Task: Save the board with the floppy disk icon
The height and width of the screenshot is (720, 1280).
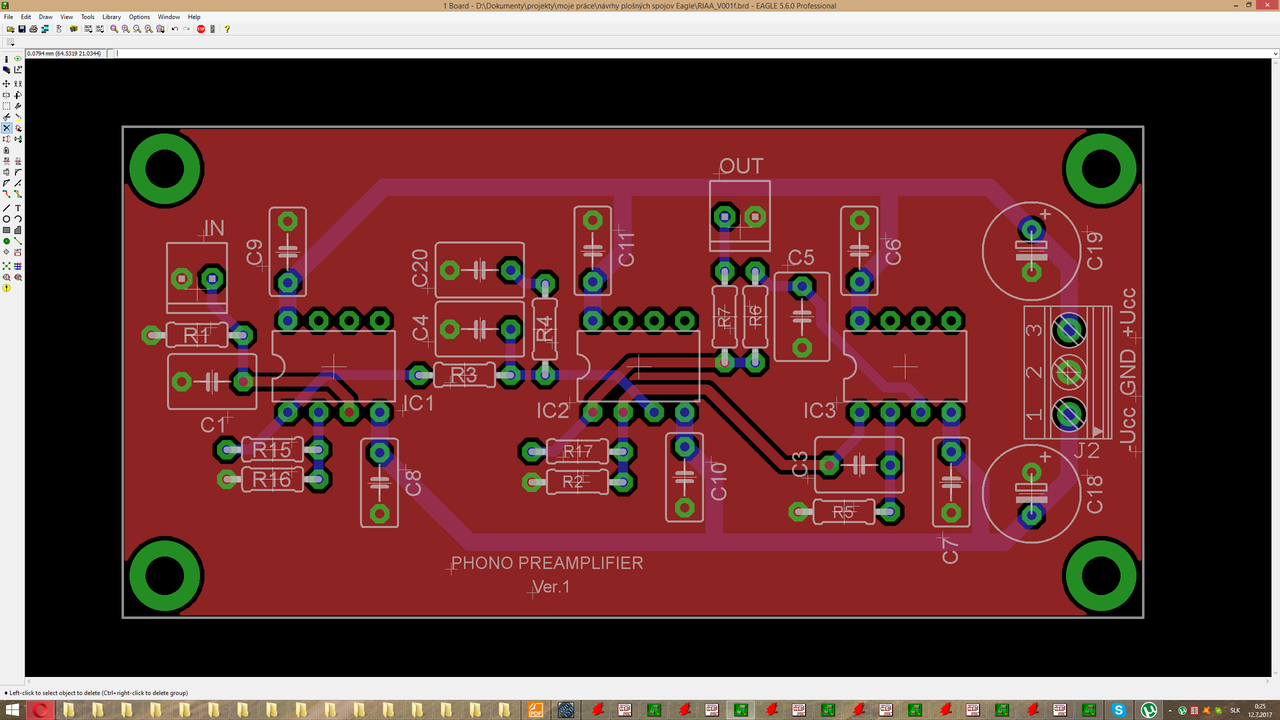Action: 21,29
